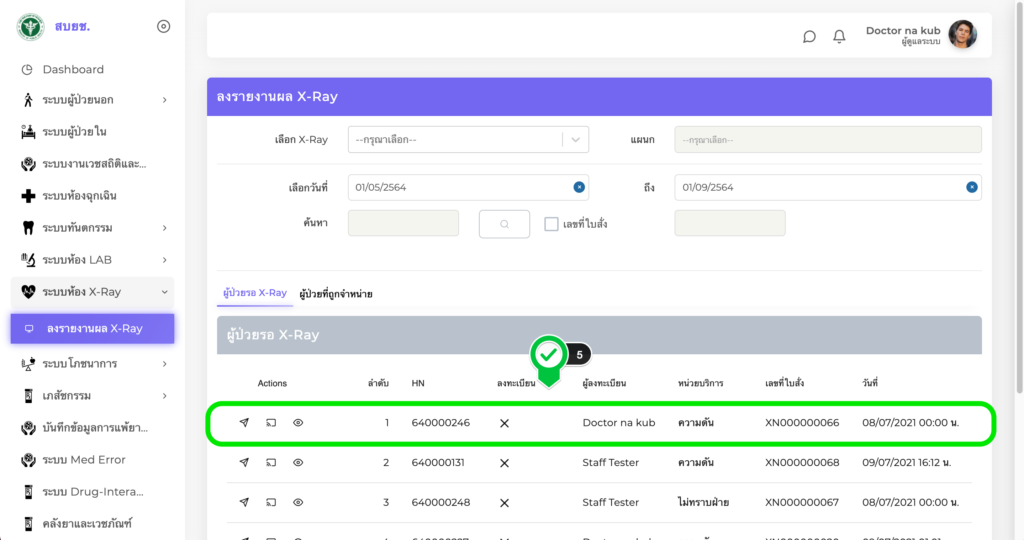This screenshot has height=540, width=1024.
Task: Click the cast screen icon in row 2
Action: pos(271,463)
